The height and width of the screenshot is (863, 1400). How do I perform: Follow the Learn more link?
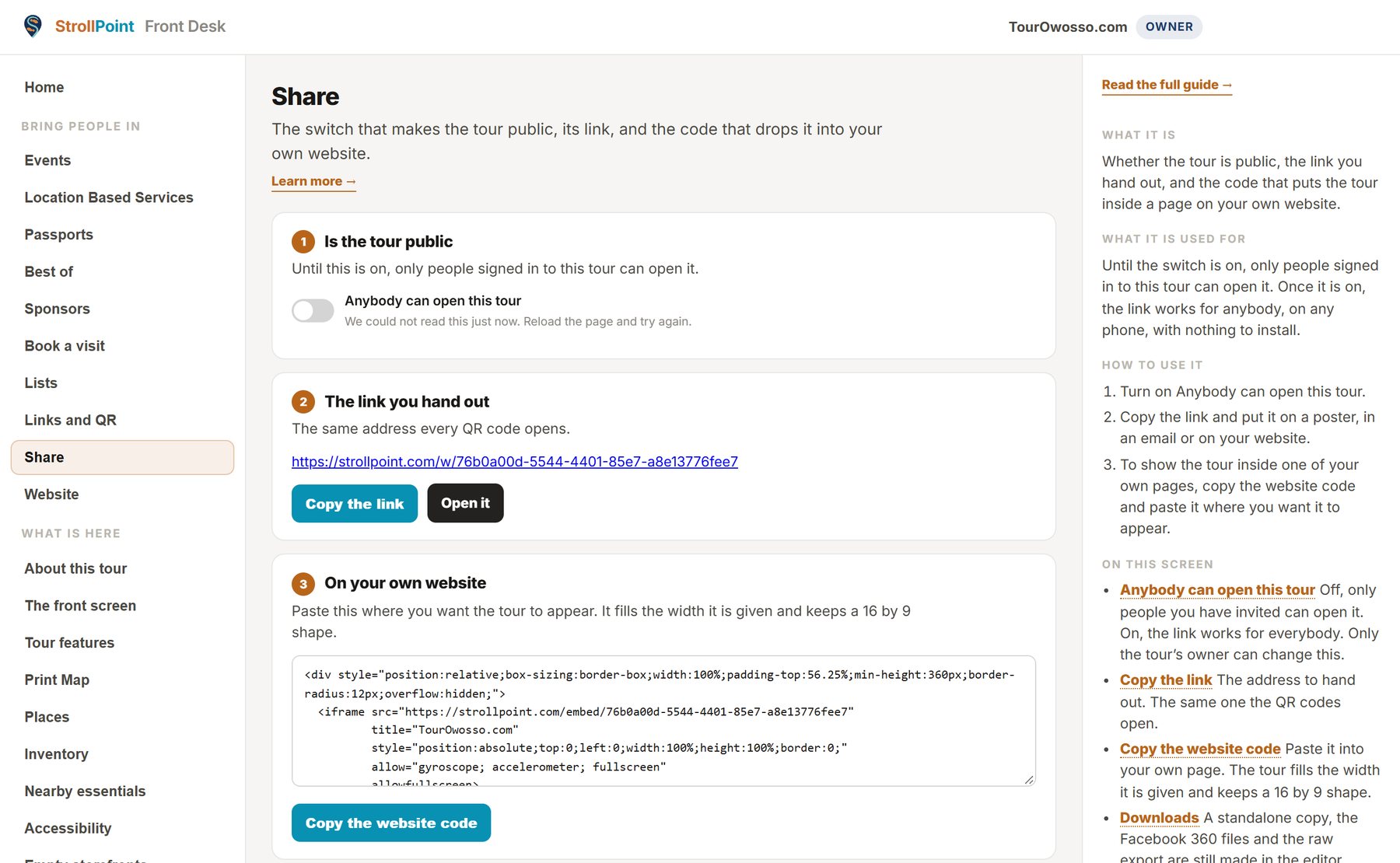[x=313, y=181]
